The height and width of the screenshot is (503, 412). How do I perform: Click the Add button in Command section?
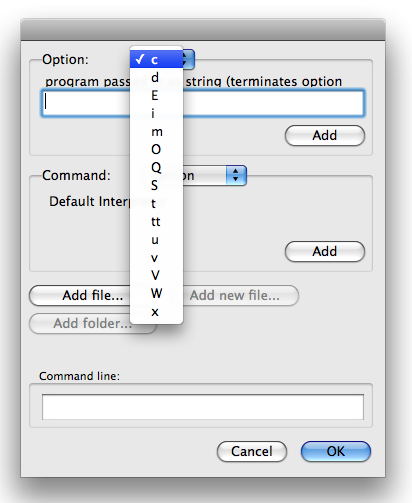325,251
